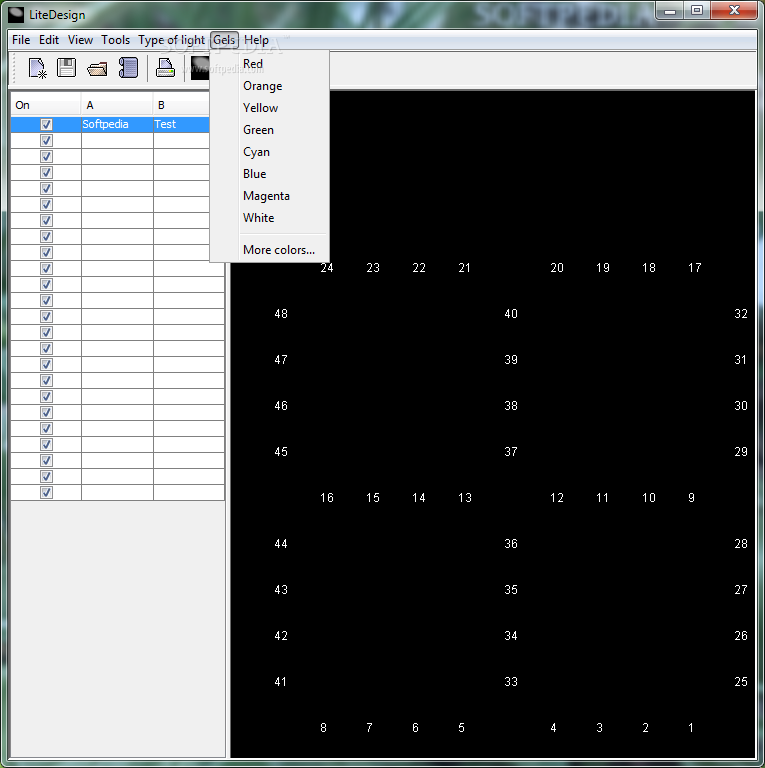Choose Cyan gel from the menu
765x768 pixels.
[x=269, y=152]
